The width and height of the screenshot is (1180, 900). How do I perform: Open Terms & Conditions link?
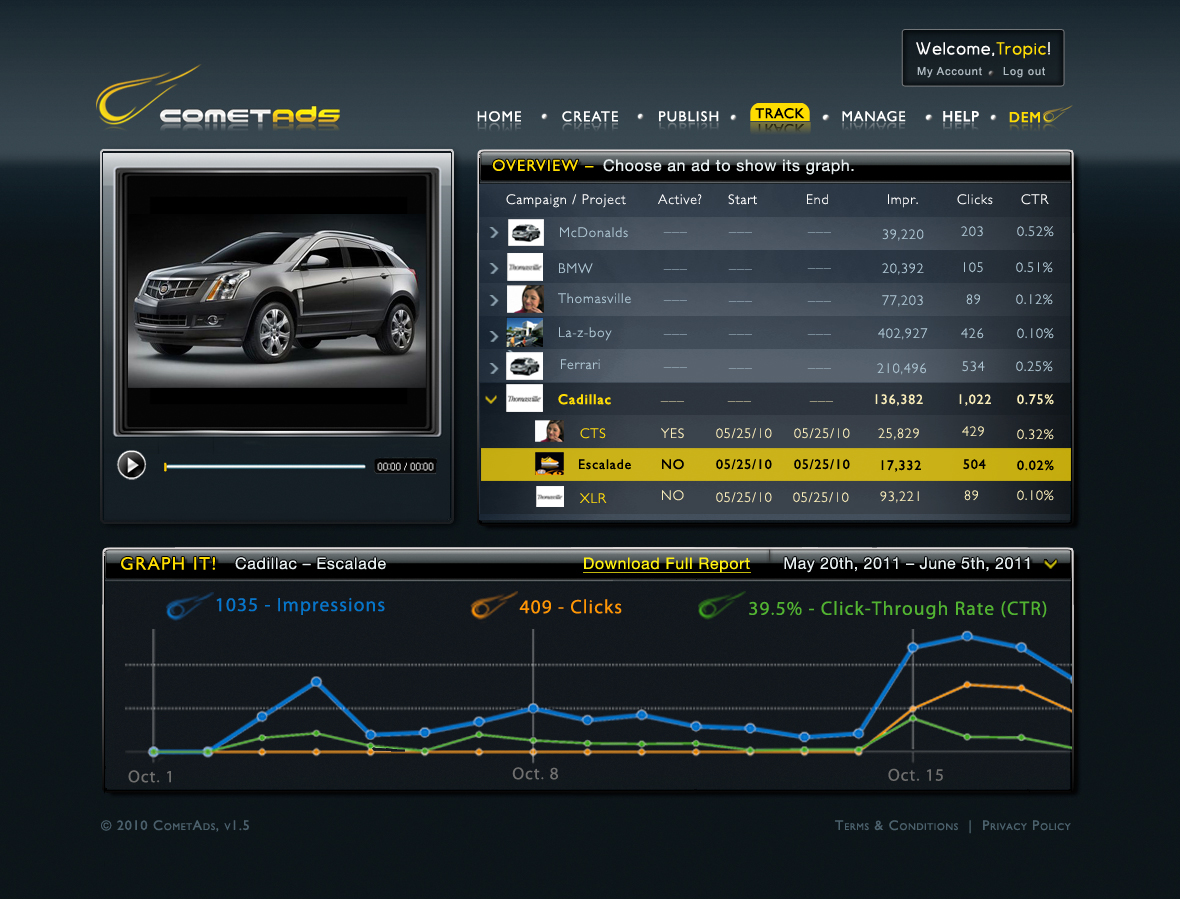[897, 826]
